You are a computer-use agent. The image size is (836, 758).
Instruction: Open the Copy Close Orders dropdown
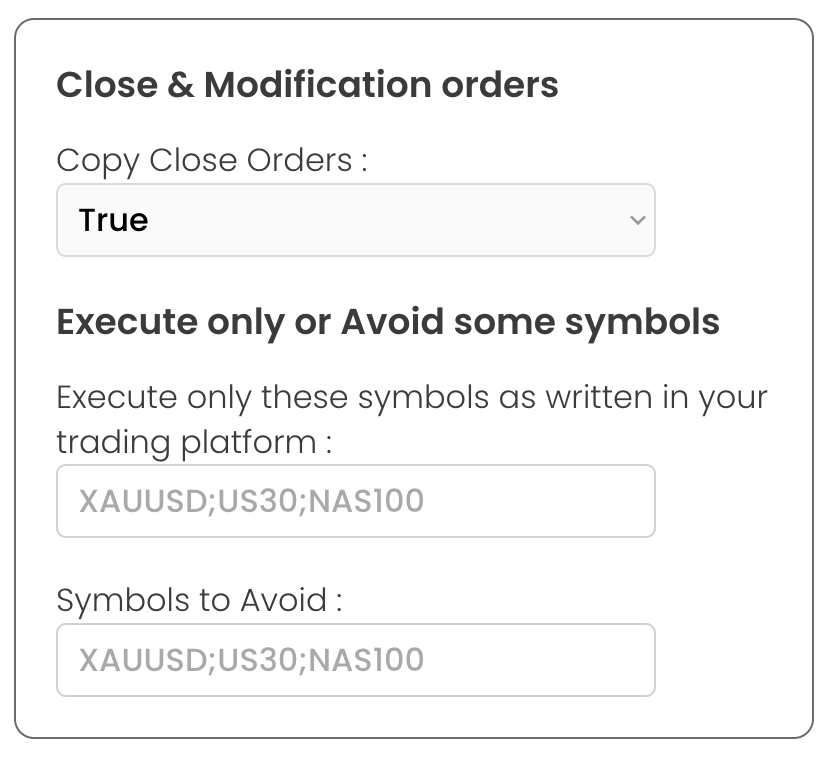(x=355, y=220)
